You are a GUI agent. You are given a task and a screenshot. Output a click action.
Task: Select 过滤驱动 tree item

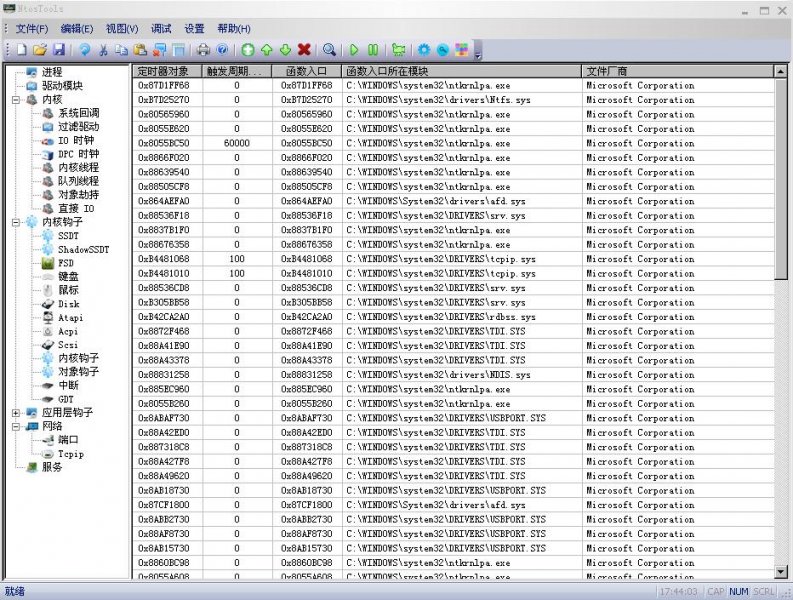tap(79, 127)
